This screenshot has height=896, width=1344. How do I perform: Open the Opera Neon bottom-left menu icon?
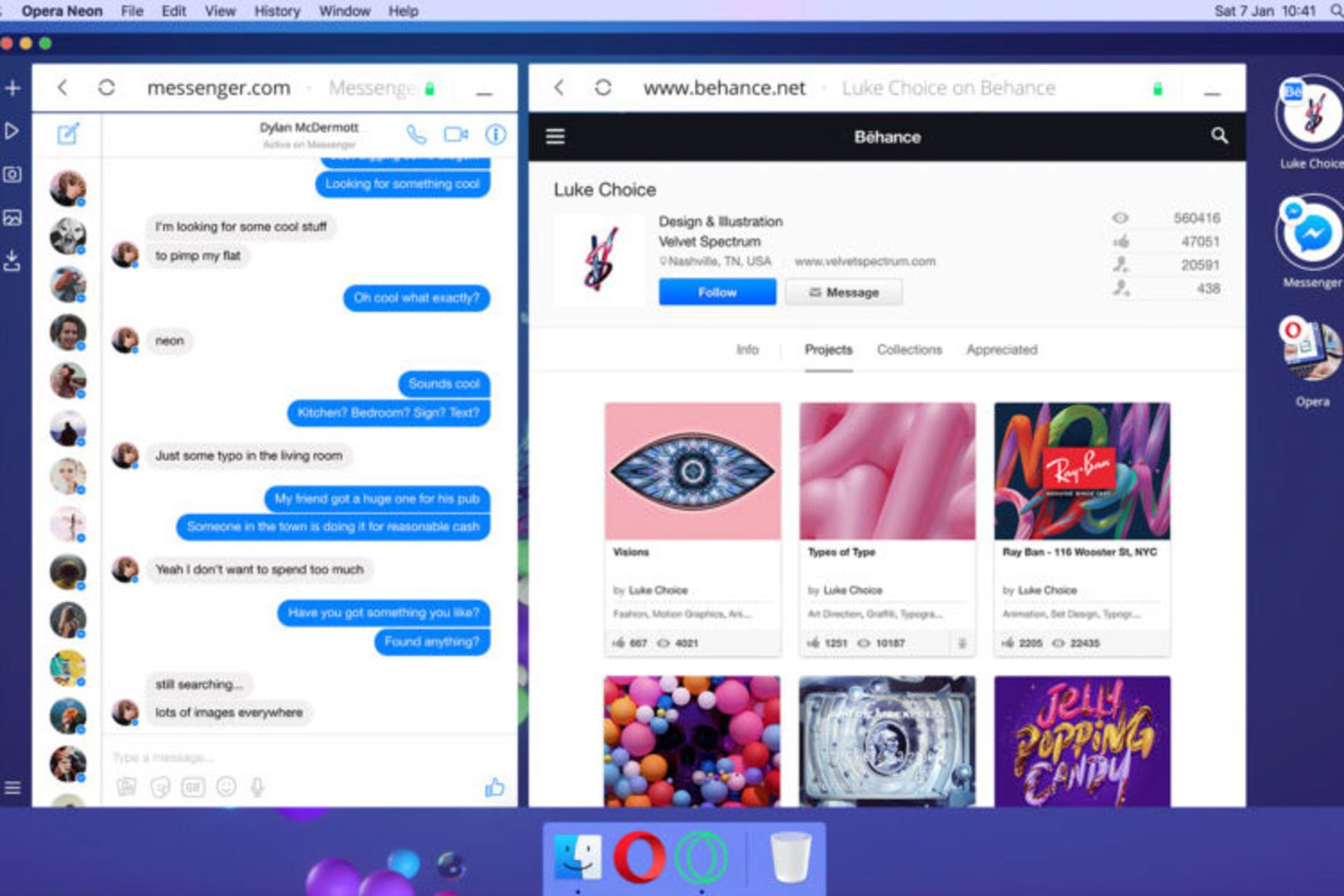(13, 788)
